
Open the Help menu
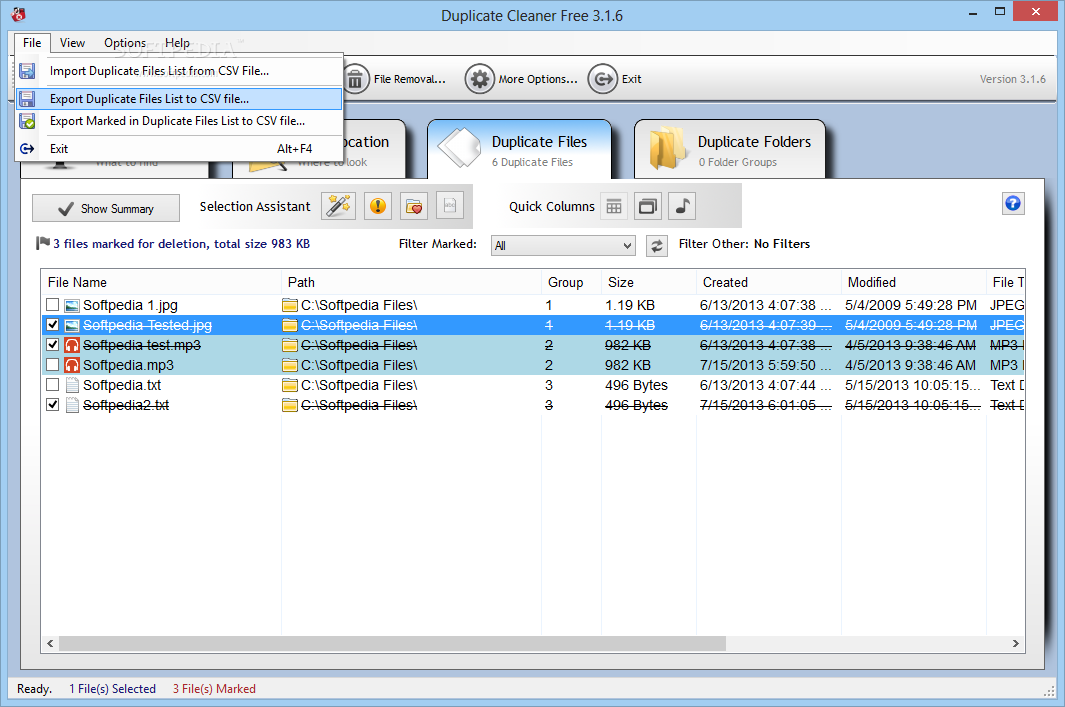pyautogui.click(x=177, y=43)
